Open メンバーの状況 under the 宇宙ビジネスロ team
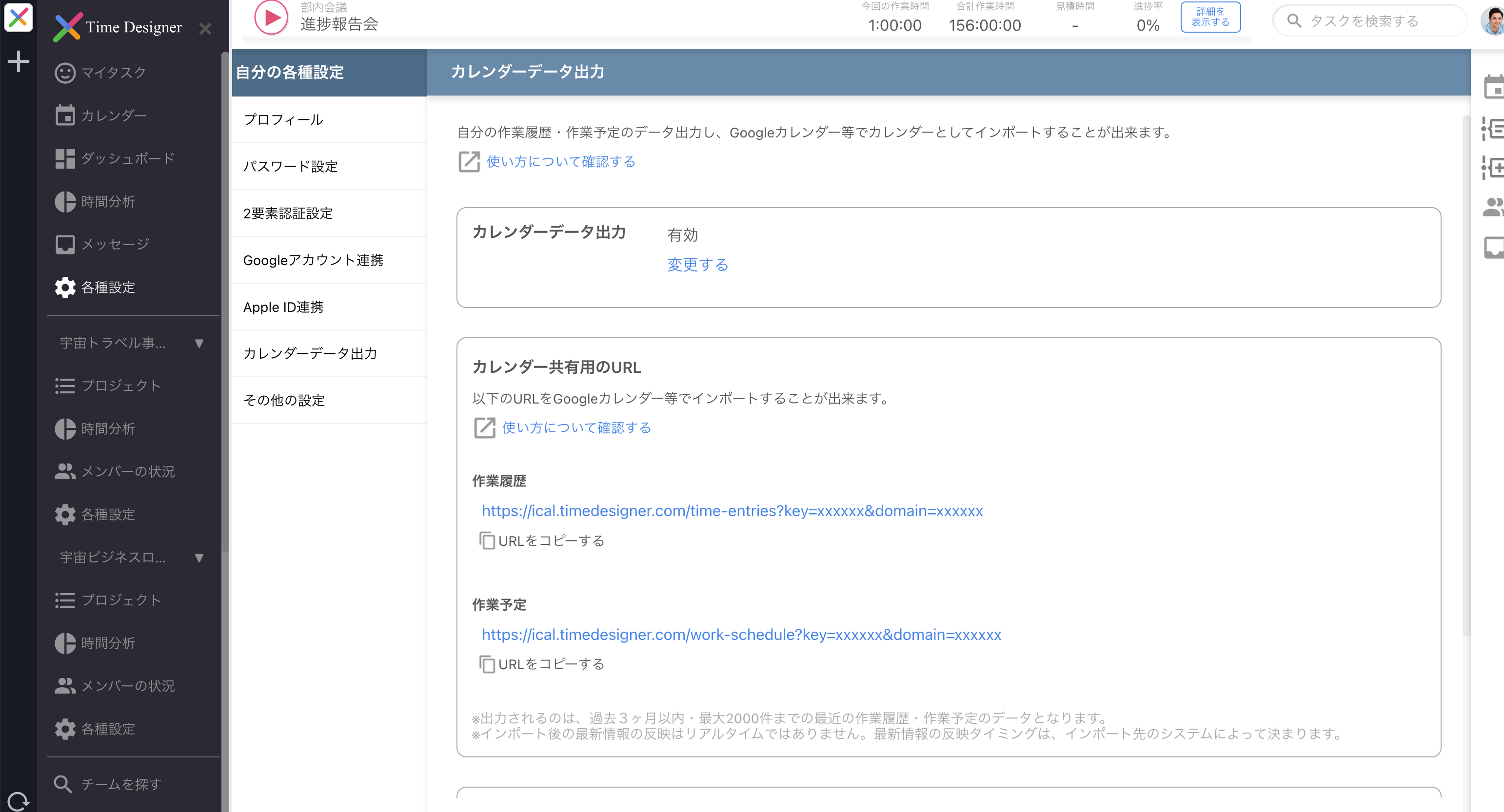Viewport: 1504px width, 812px height. click(115, 686)
